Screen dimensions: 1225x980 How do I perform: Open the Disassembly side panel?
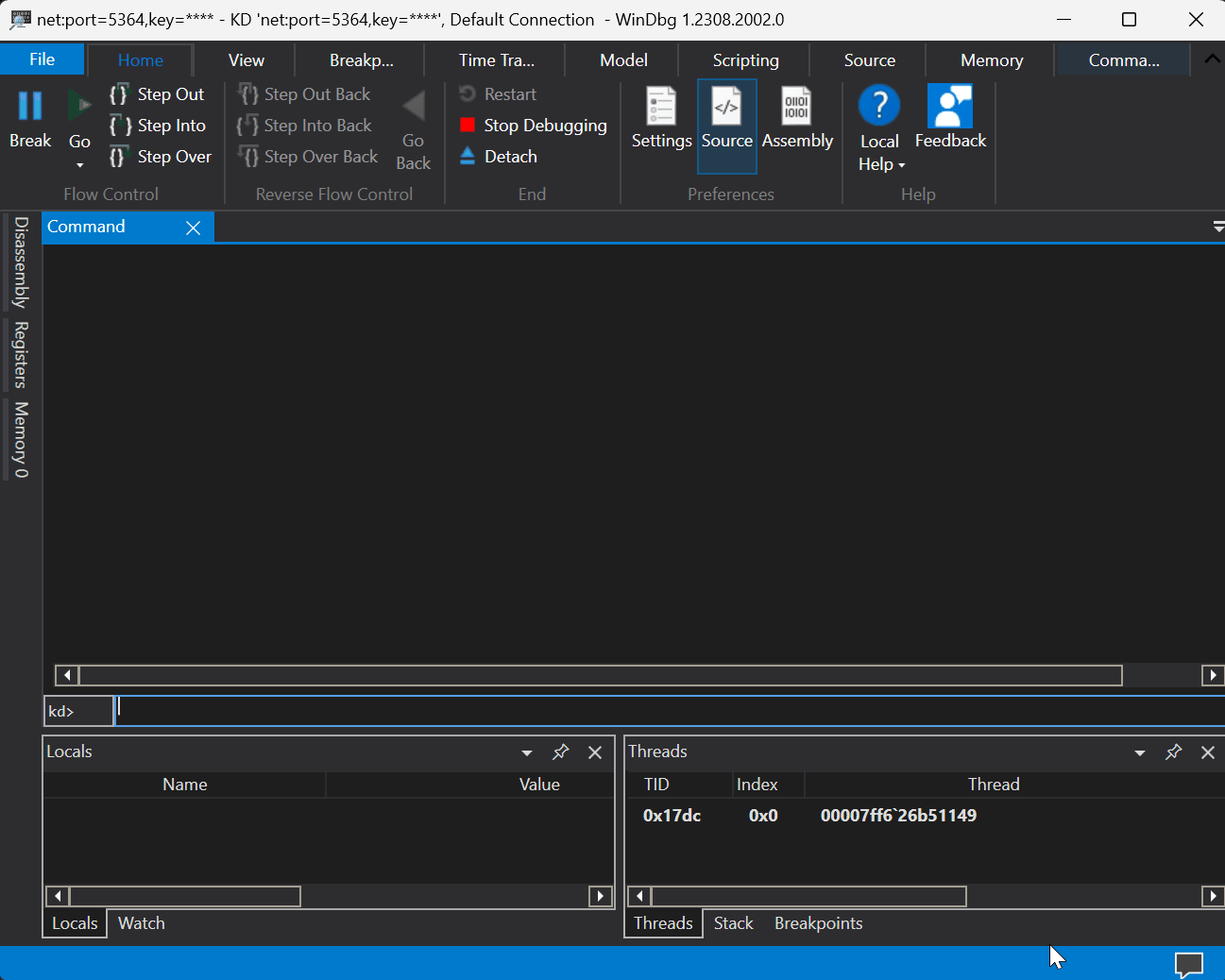click(21, 262)
